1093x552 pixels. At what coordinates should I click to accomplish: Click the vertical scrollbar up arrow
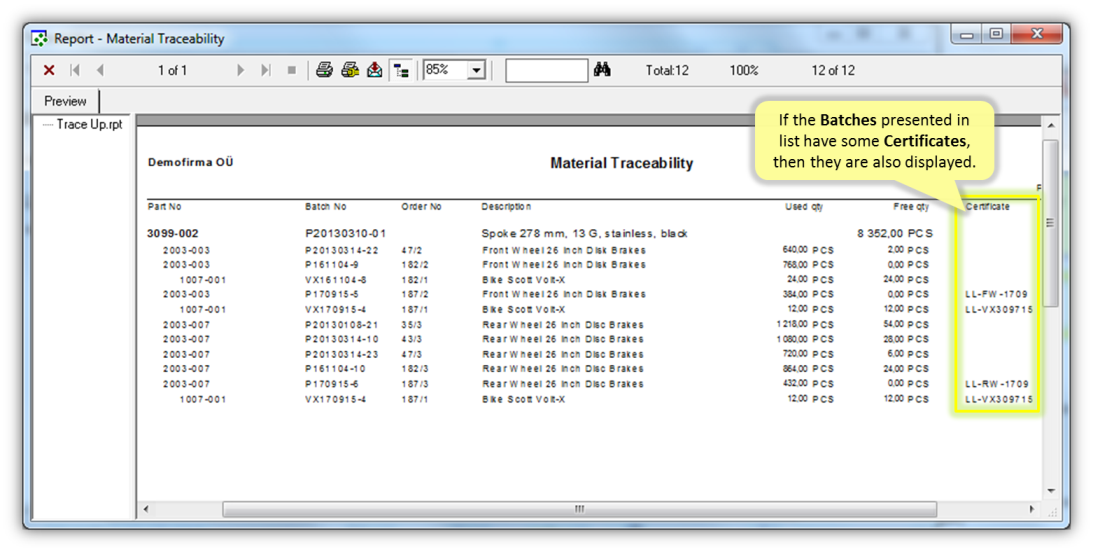click(1050, 125)
